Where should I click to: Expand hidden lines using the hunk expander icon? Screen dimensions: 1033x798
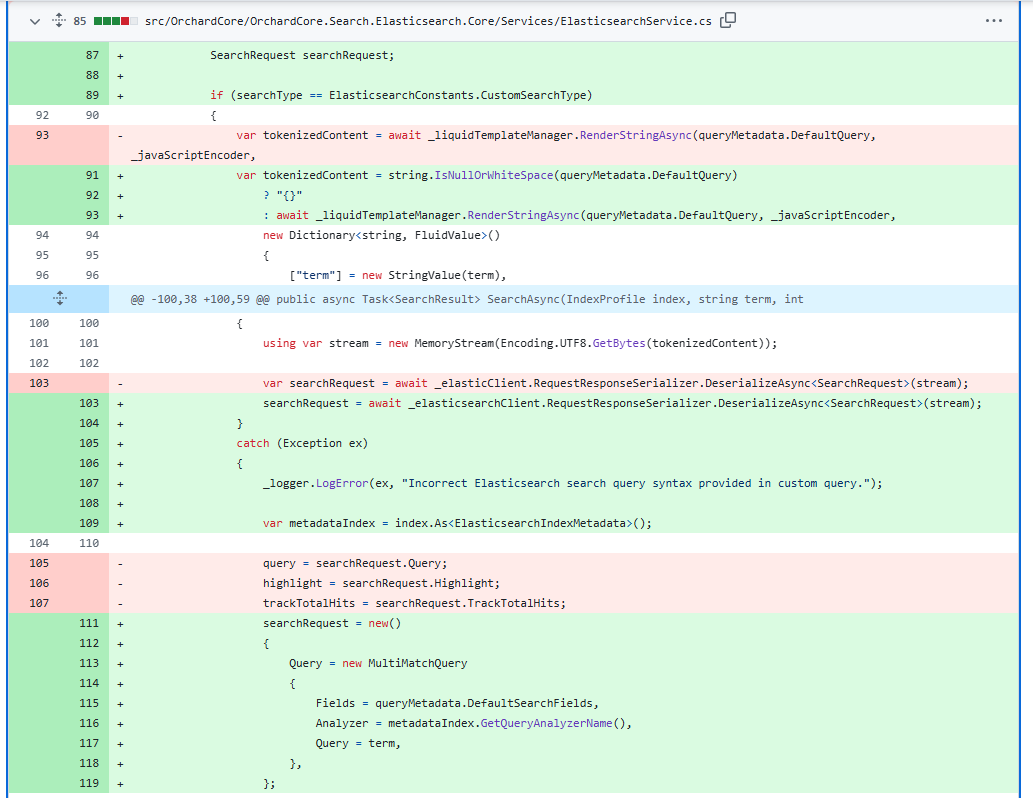[x=59, y=298]
